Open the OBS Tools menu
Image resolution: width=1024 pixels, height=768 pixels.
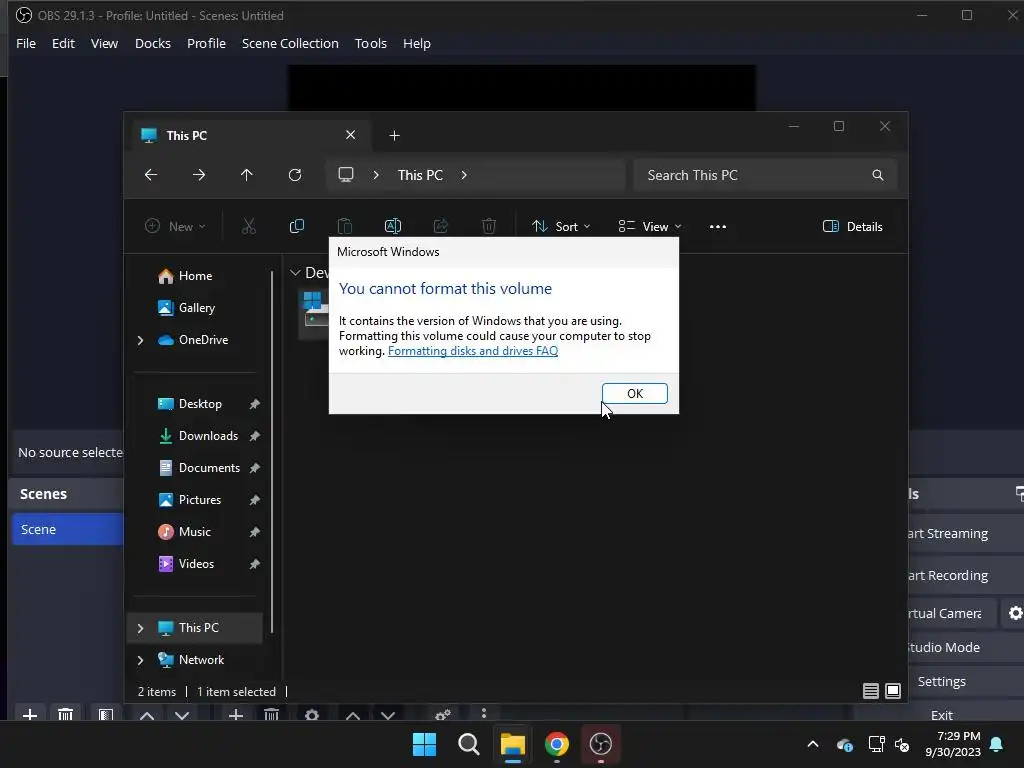pyautogui.click(x=370, y=43)
